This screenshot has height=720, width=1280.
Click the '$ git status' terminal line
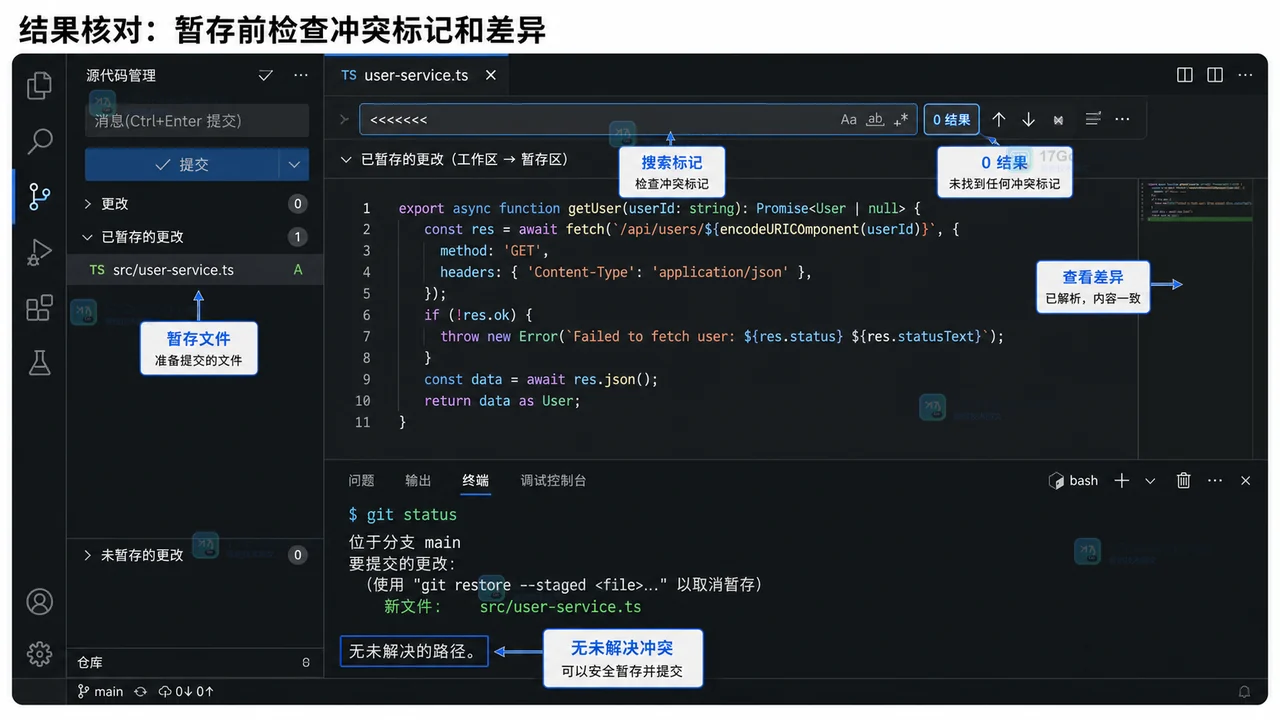pos(402,514)
